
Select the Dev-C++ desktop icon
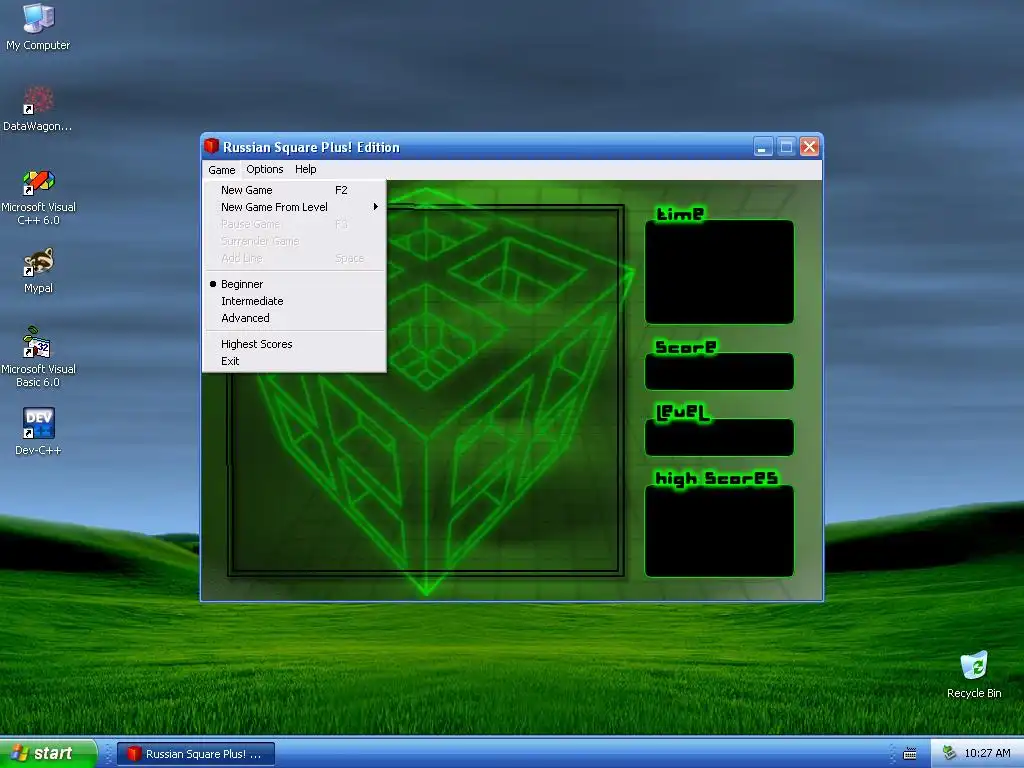pos(38,431)
